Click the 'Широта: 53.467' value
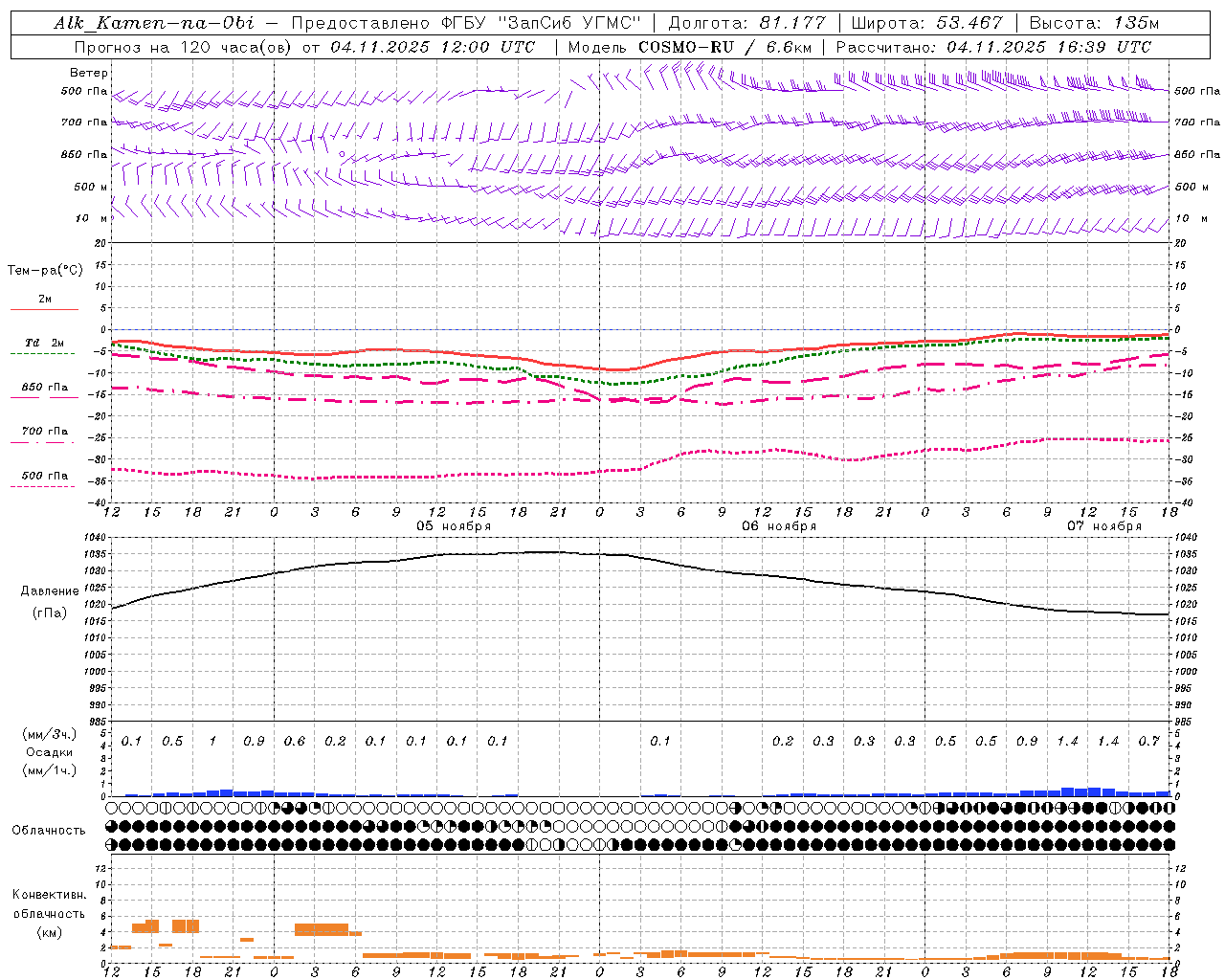This screenshot has width=1225, height=980. click(926, 23)
